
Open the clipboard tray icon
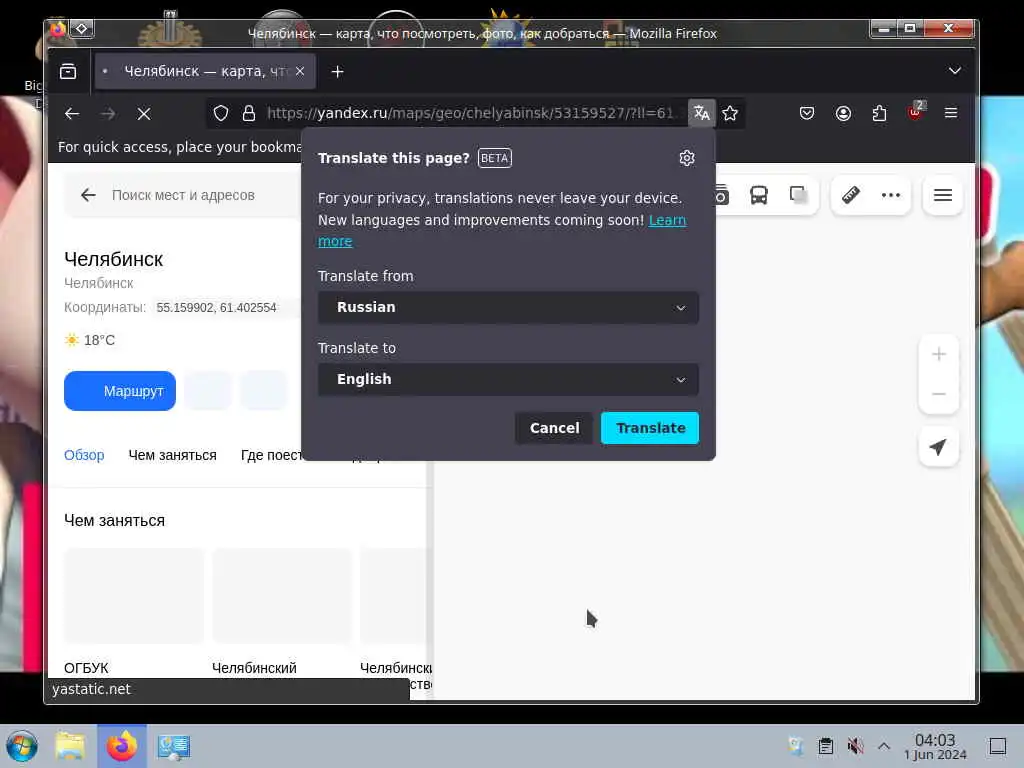click(825, 746)
